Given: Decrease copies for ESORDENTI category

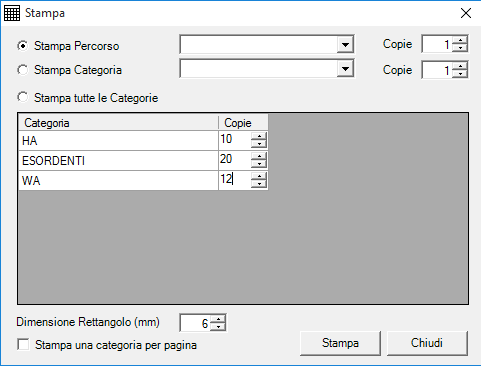Looking at the screenshot, I should point(259,164).
